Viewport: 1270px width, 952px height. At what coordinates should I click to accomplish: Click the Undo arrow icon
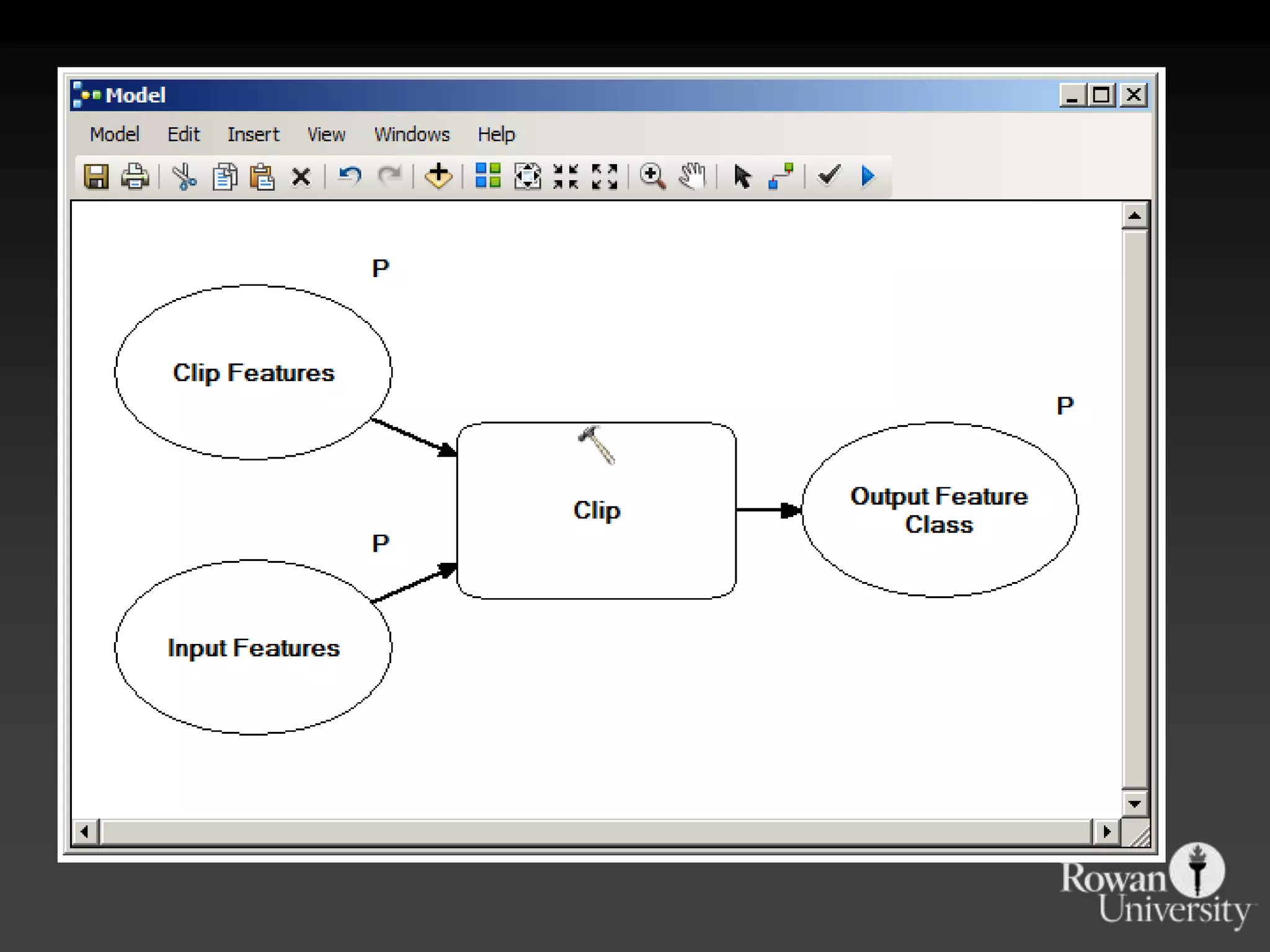tap(350, 176)
